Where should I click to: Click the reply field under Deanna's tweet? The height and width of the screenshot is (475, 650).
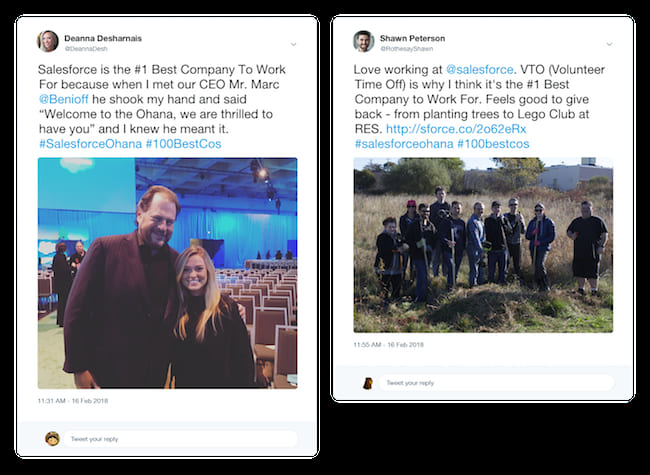(x=180, y=439)
